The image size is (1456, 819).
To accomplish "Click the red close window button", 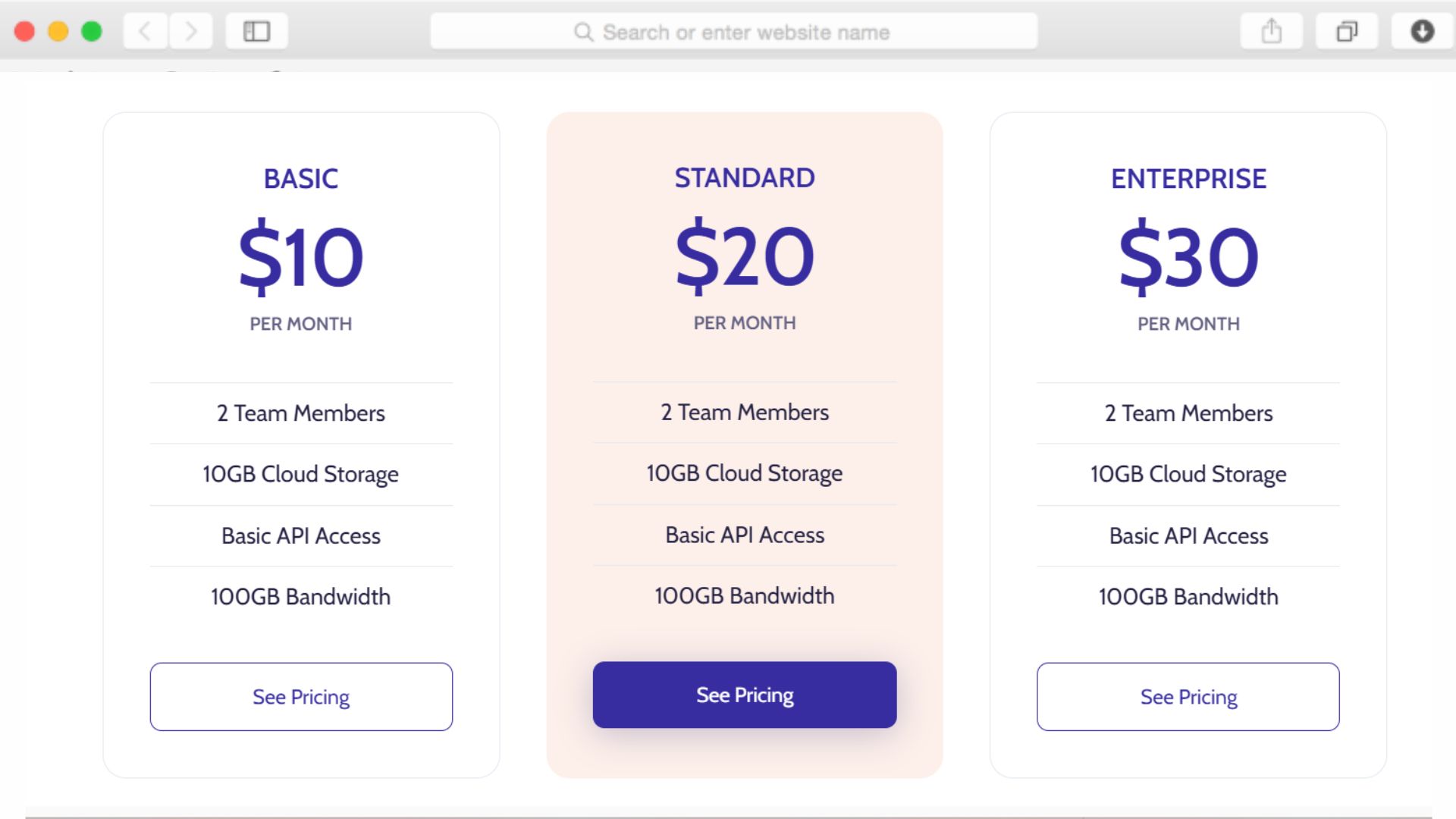I will [x=25, y=31].
